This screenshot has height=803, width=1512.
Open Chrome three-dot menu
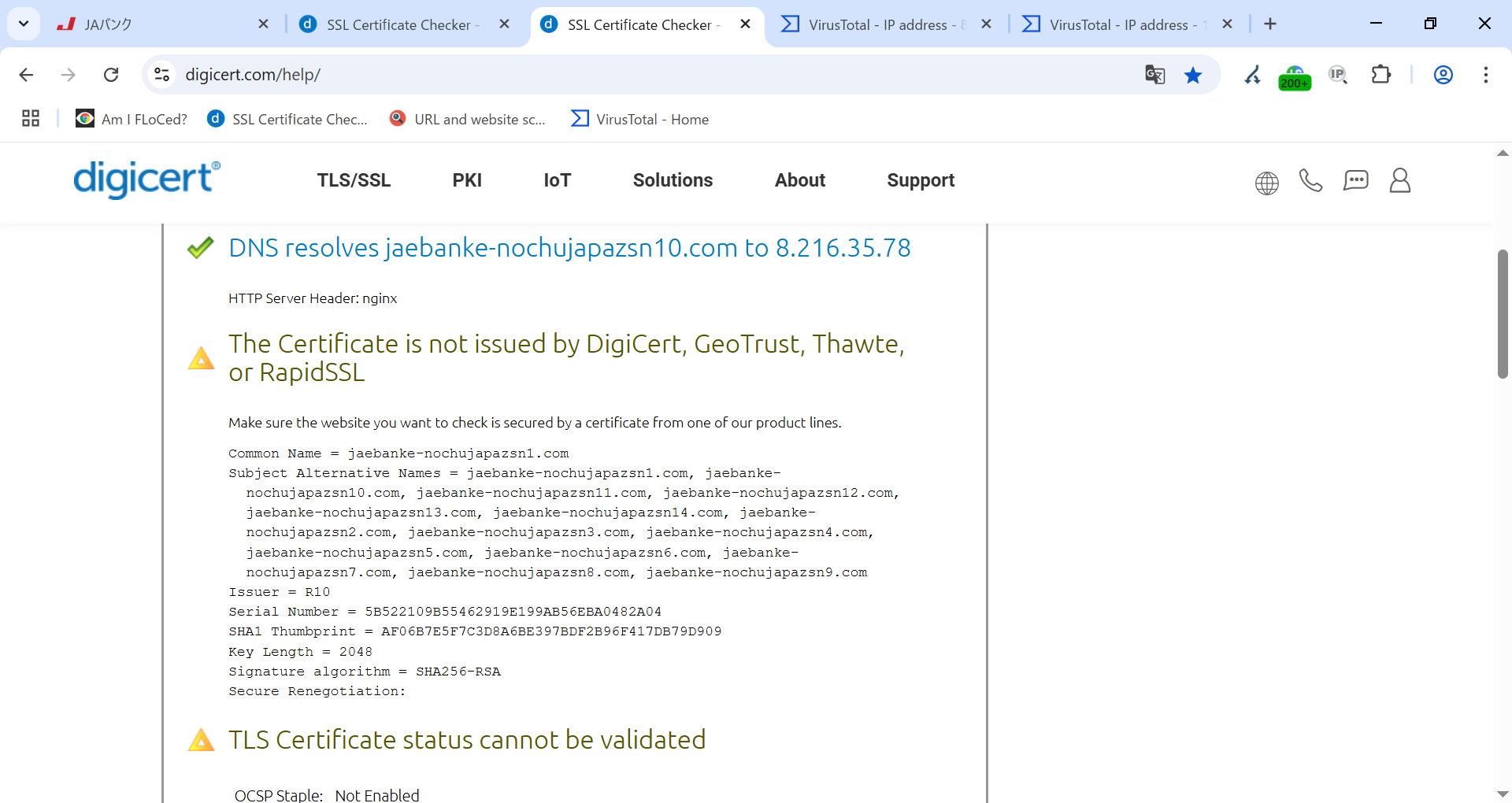(1485, 75)
